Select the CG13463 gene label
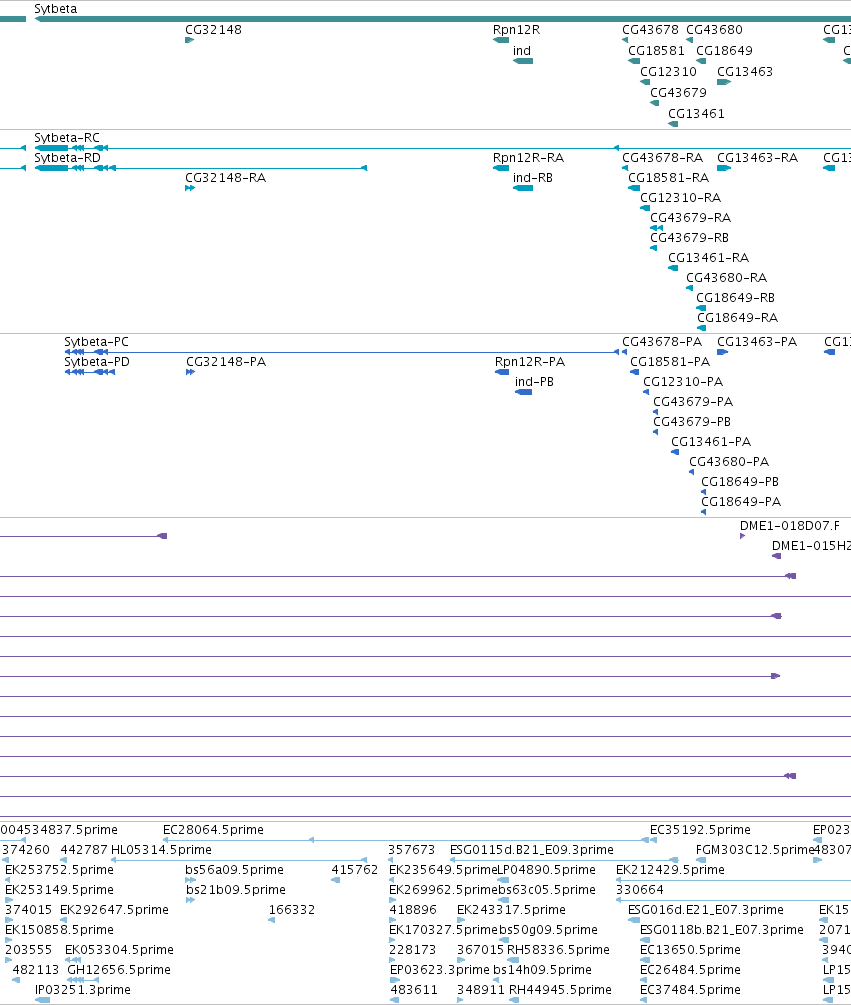 click(x=745, y=72)
